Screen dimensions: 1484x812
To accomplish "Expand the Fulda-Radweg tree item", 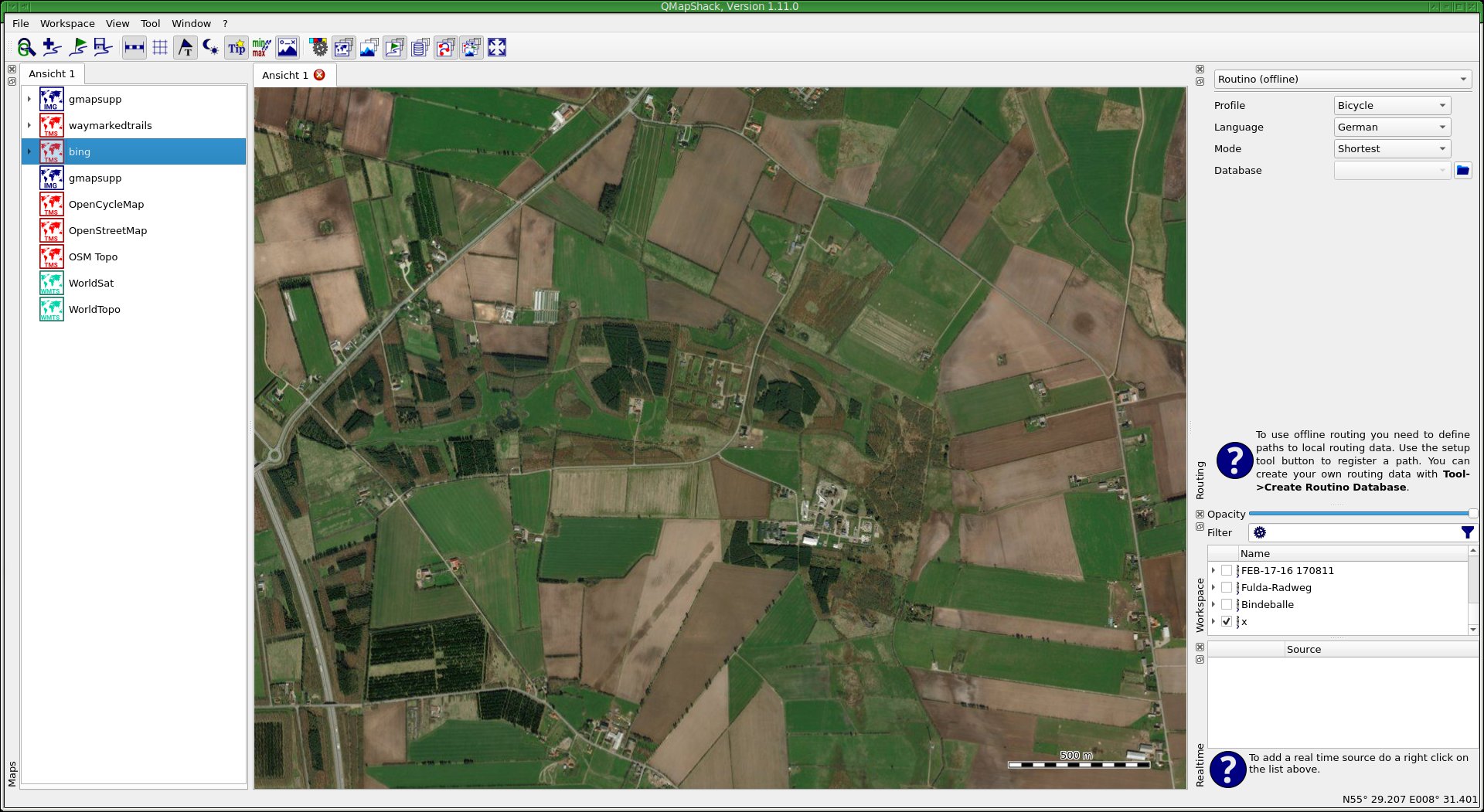I will 1213,587.
